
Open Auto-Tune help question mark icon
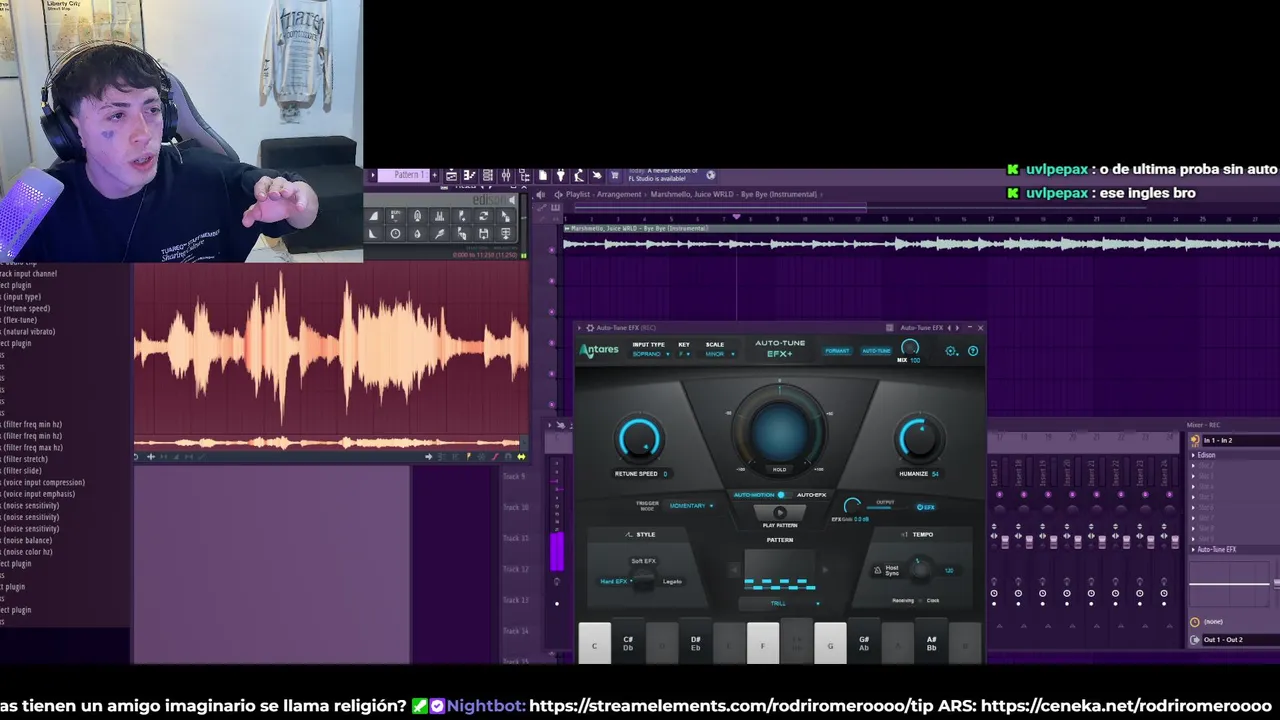click(973, 351)
